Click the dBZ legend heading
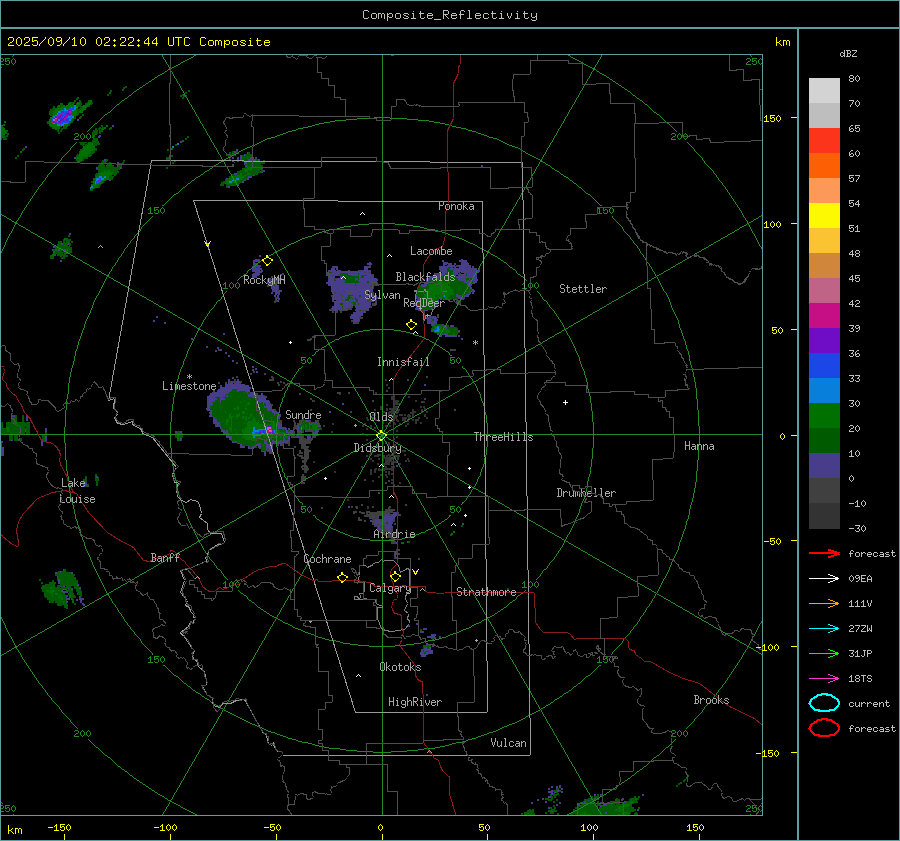Screen dimensions: 900x841 click(848, 53)
